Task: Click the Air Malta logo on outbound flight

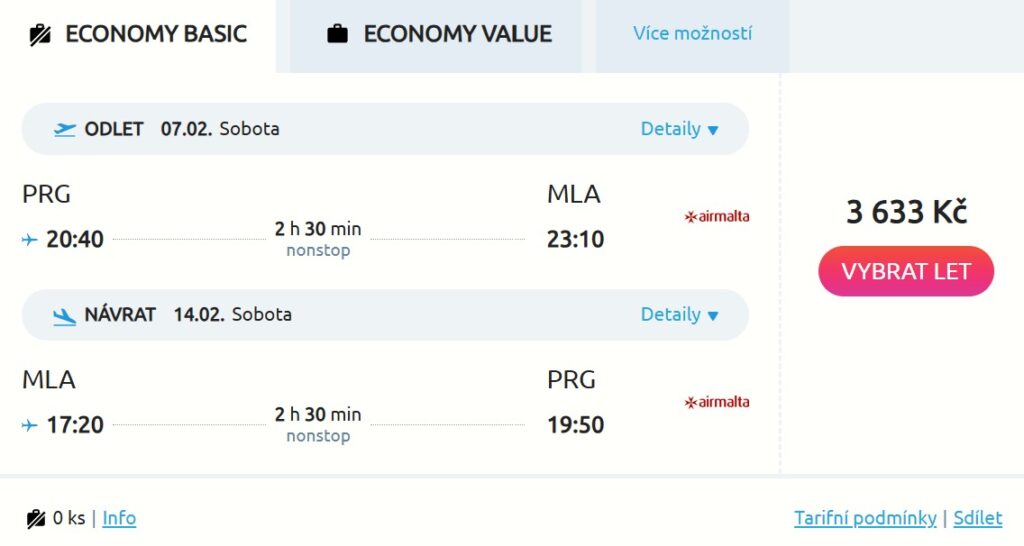Action: coord(716,216)
